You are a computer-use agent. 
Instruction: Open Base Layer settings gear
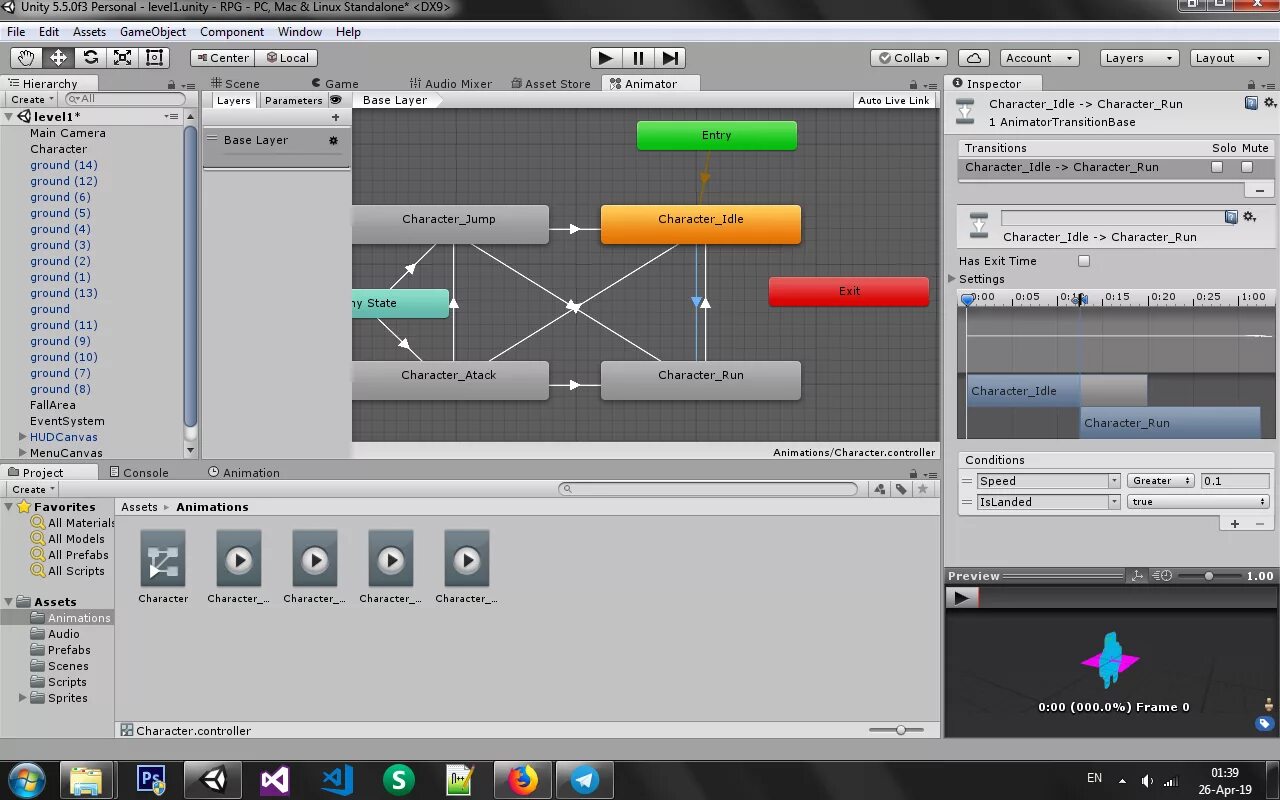(x=333, y=141)
